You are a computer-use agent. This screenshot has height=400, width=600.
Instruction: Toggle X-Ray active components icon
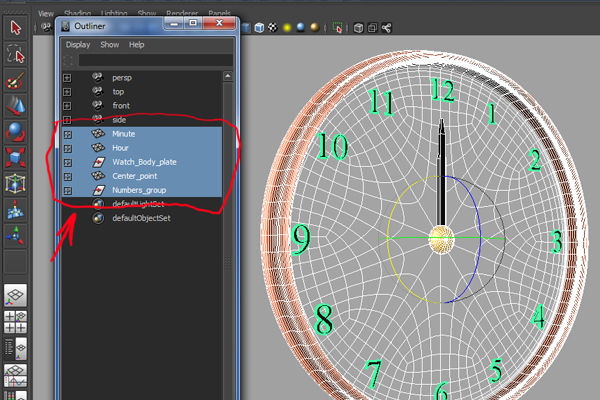(x=372, y=28)
